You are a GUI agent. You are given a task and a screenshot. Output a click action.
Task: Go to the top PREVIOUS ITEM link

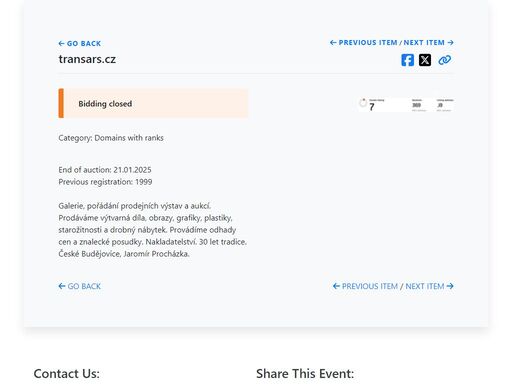pos(364,42)
